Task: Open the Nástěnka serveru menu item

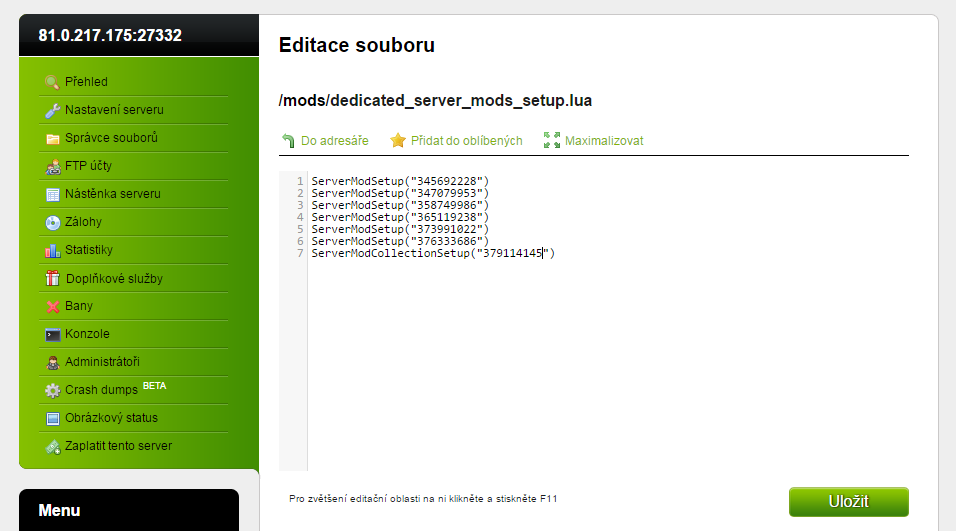Action: point(112,194)
